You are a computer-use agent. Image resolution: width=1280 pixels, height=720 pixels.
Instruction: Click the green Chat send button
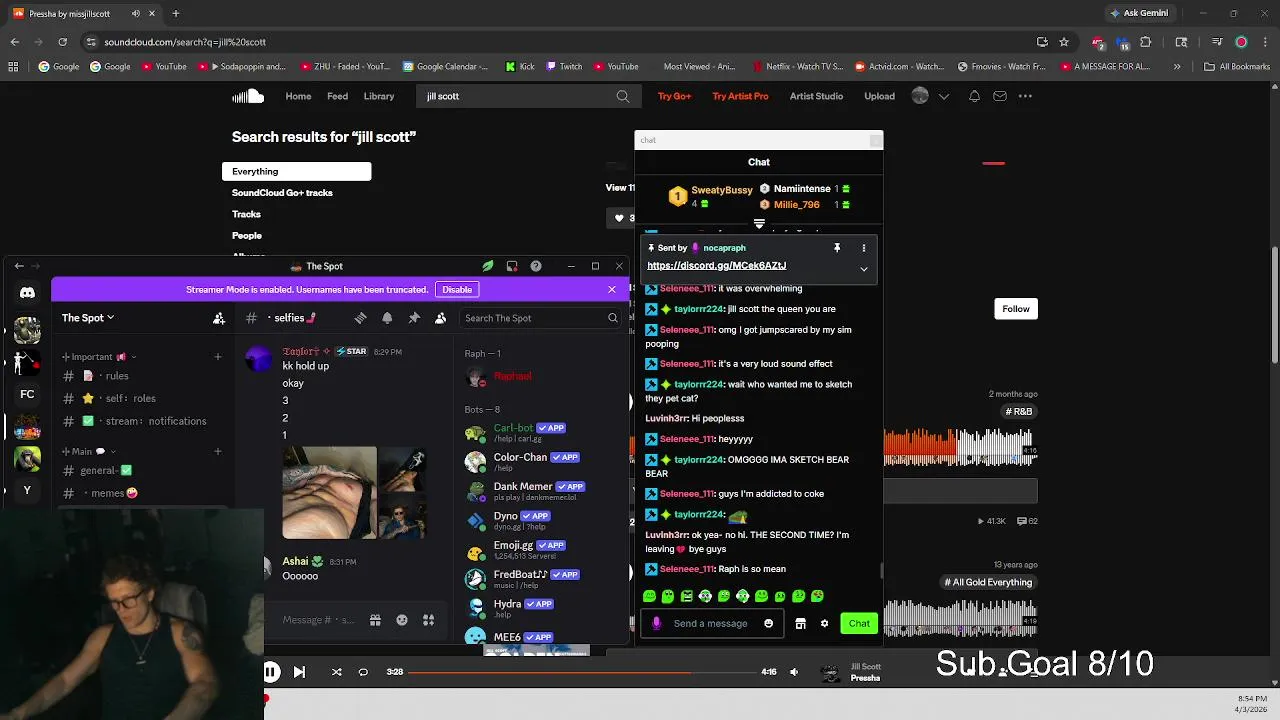(859, 623)
